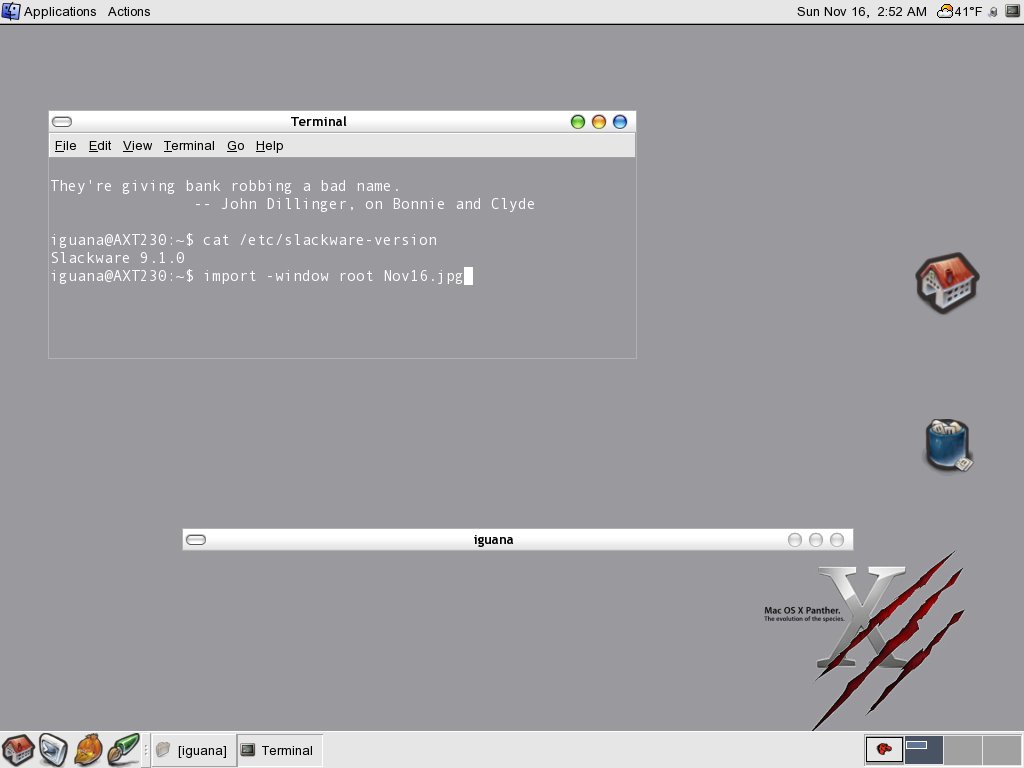Image resolution: width=1024 pixels, height=768 pixels.
Task: Click the date and time clock
Action: (861, 12)
